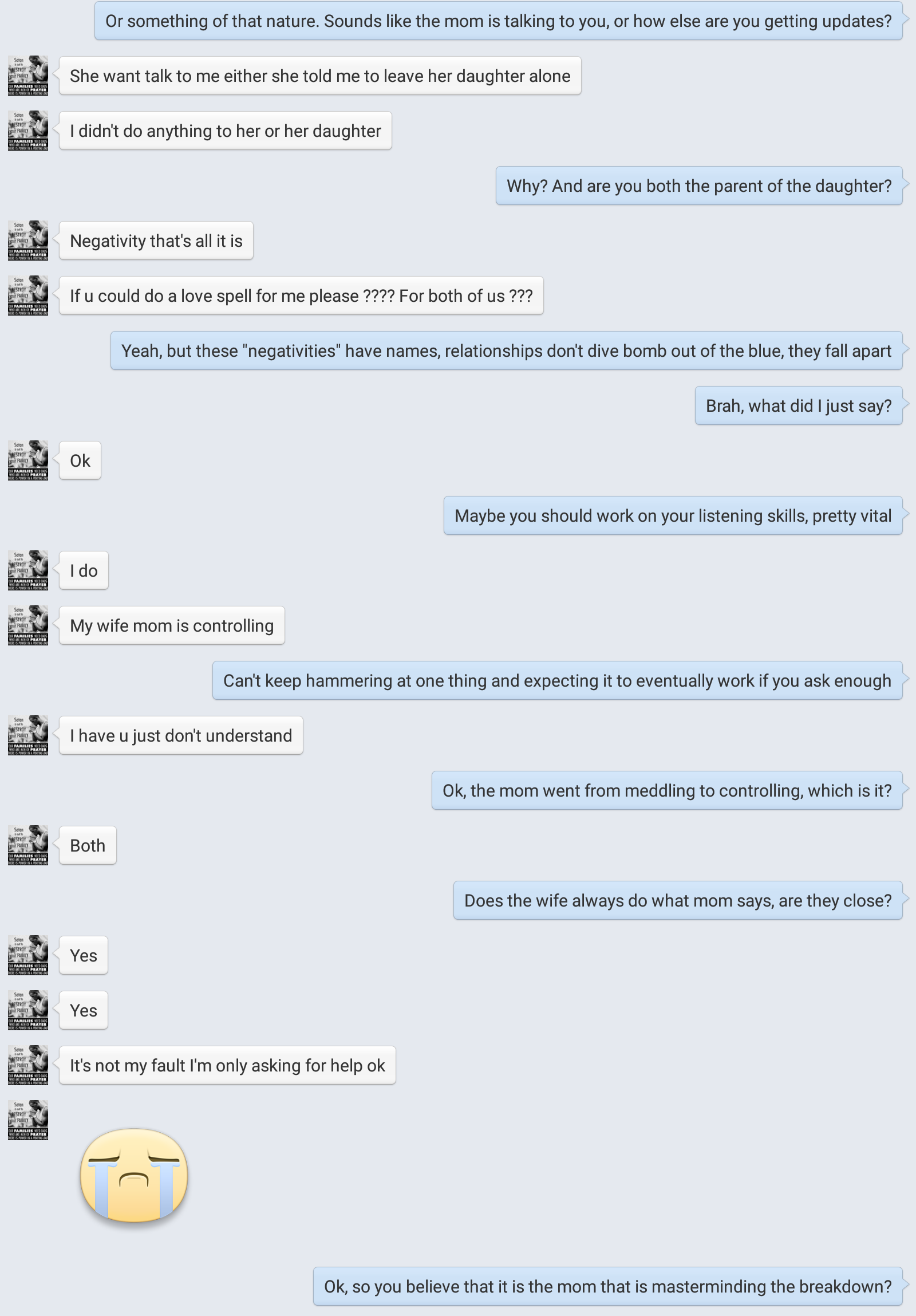The width and height of the screenshot is (916, 1316).
Task: Click the "Can't keep hammering at one thing" message
Action: click(x=557, y=680)
